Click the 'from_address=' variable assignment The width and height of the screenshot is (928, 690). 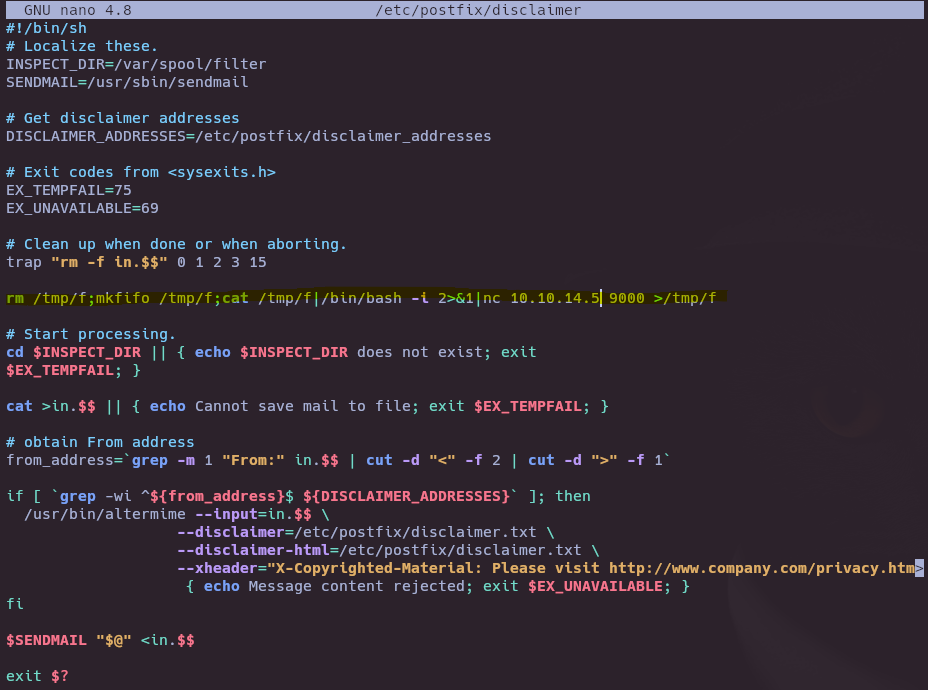pos(64,460)
